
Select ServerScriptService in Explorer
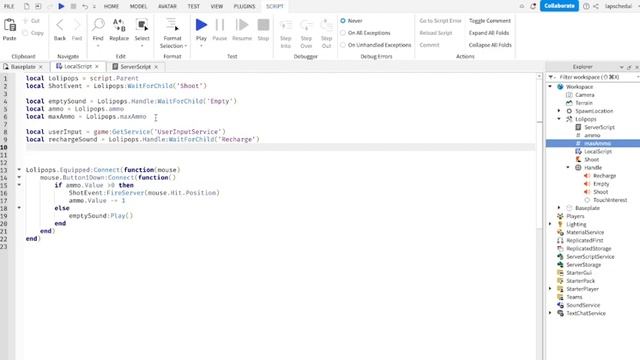(590, 256)
